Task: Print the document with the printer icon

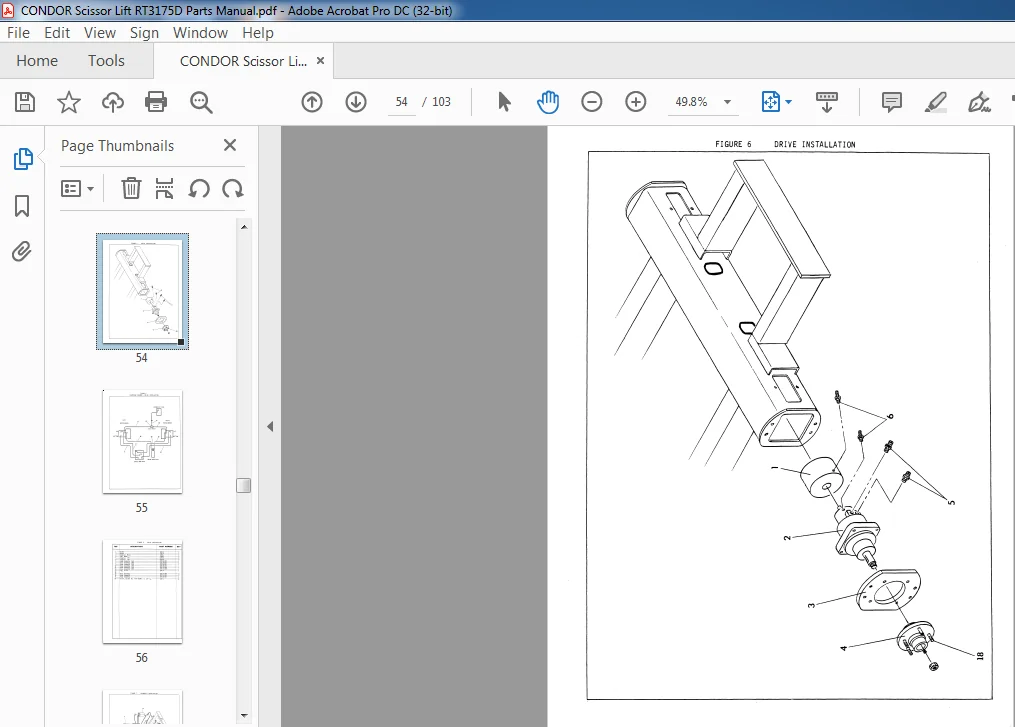Action: pos(156,102)
